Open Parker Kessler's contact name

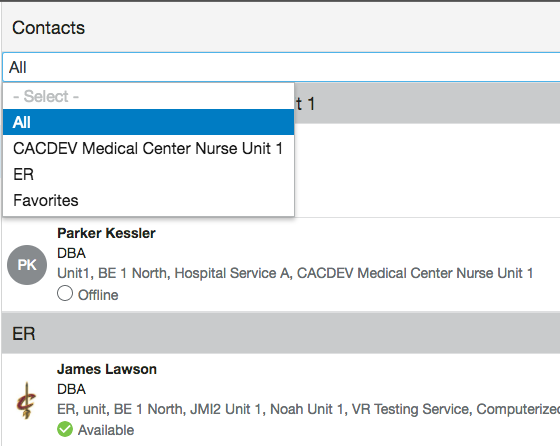(x=106, y=233)
